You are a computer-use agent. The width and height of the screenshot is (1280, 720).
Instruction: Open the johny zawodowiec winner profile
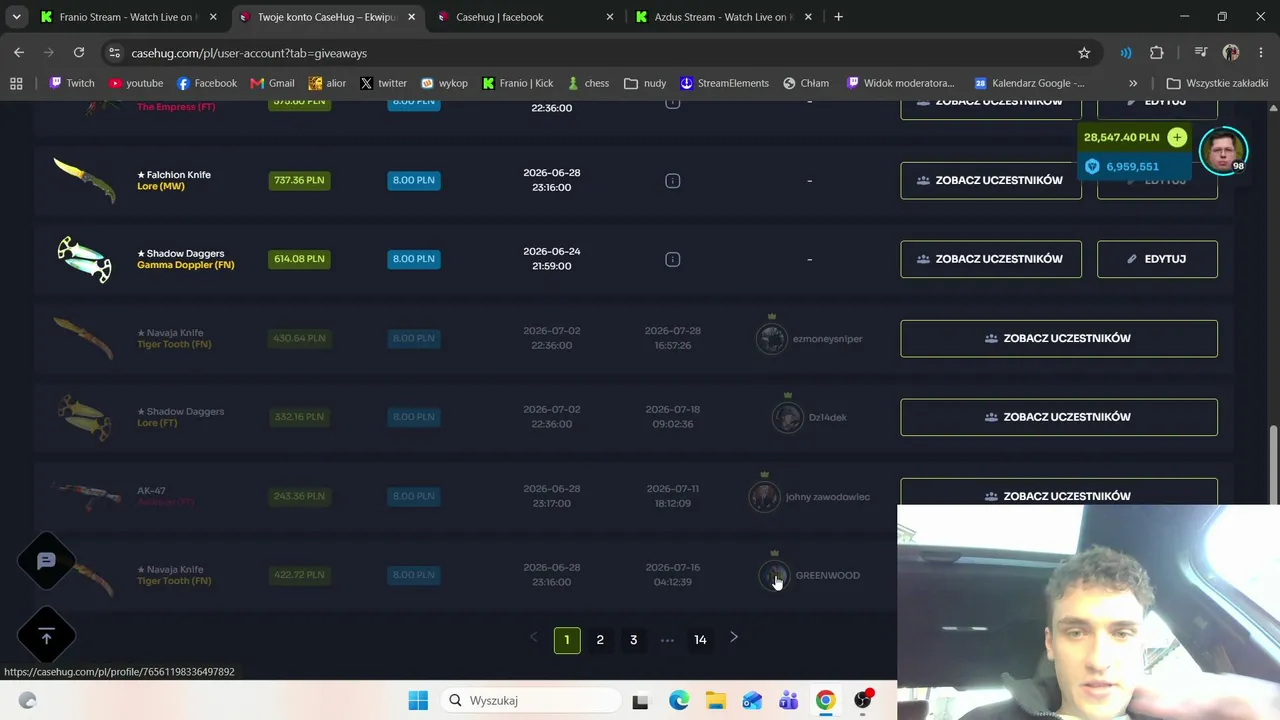pos(809,496)
